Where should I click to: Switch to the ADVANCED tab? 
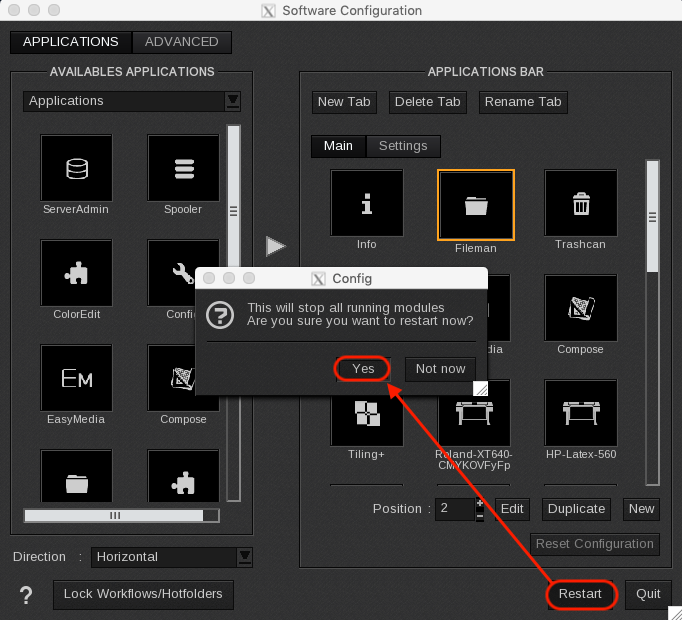tap(181, 42)
